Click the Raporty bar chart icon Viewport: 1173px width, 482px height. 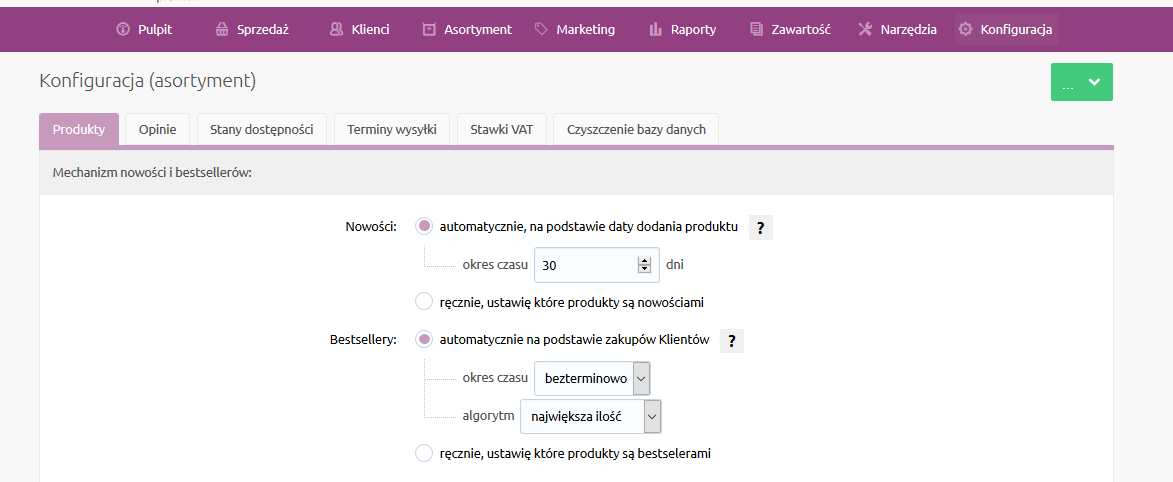tap(656, 29)
